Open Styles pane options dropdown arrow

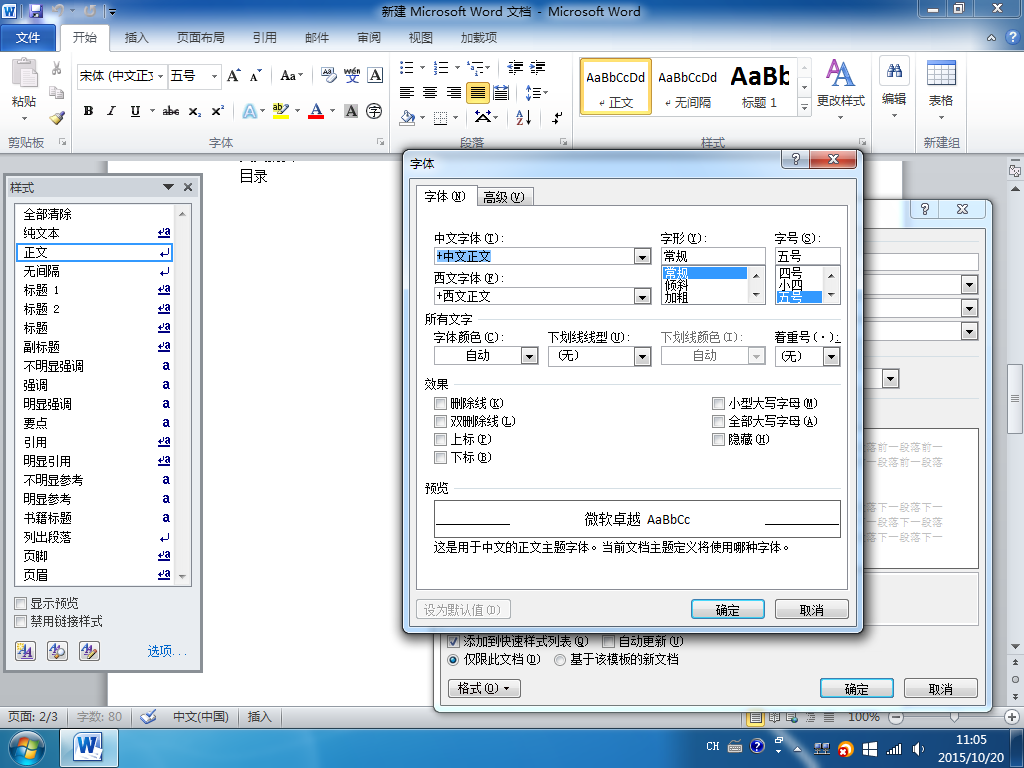tap(168, 187)
